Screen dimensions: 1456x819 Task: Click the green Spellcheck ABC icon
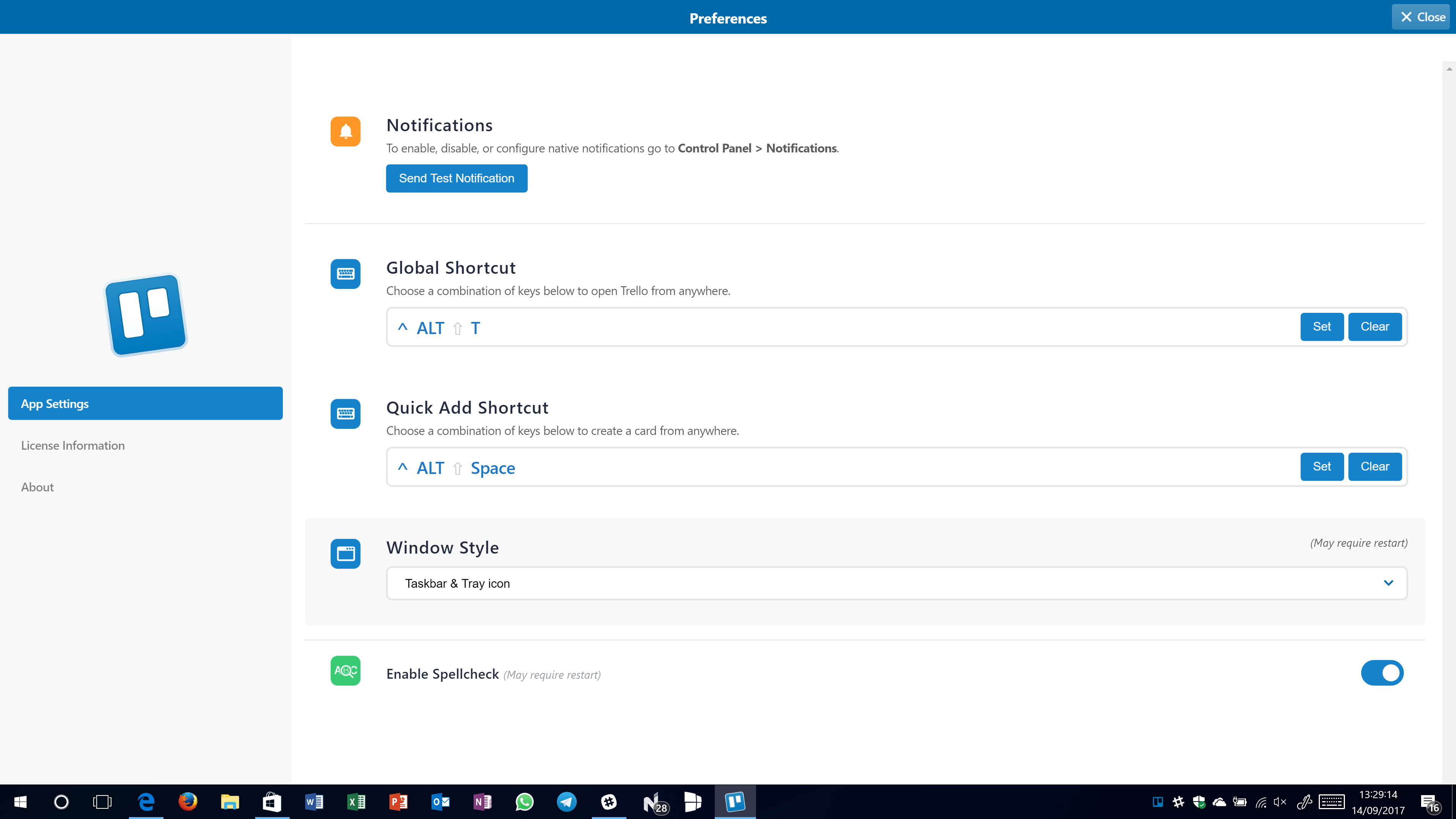[345, 671]
